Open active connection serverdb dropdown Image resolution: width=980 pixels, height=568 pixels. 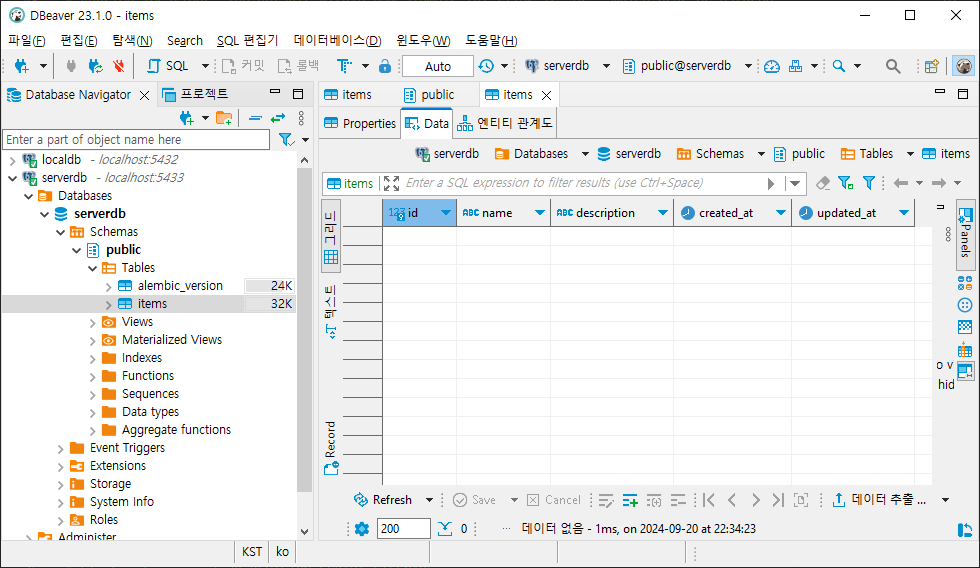[606, 66]
